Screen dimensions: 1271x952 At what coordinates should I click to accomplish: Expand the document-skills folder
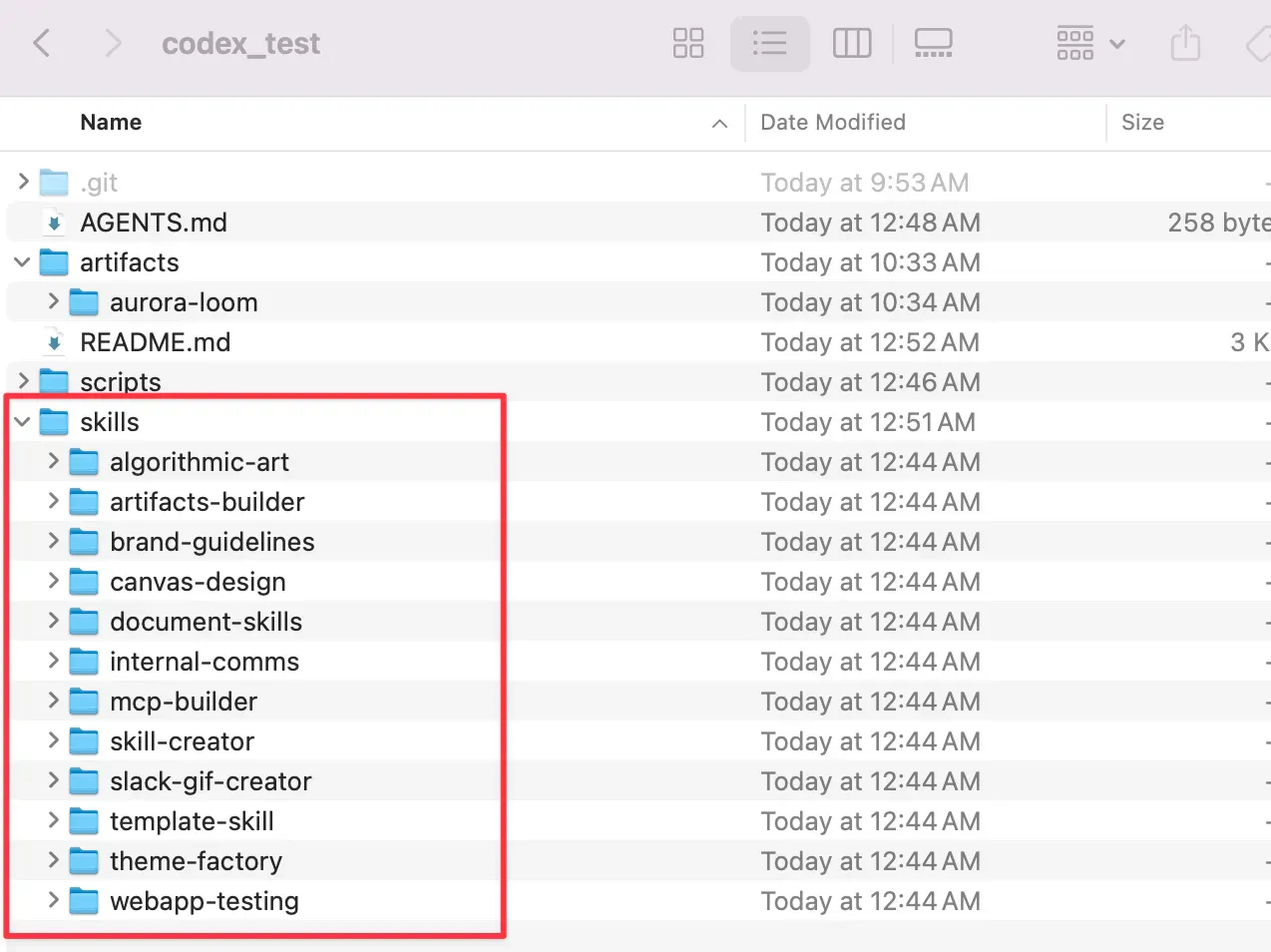point(53,620)
